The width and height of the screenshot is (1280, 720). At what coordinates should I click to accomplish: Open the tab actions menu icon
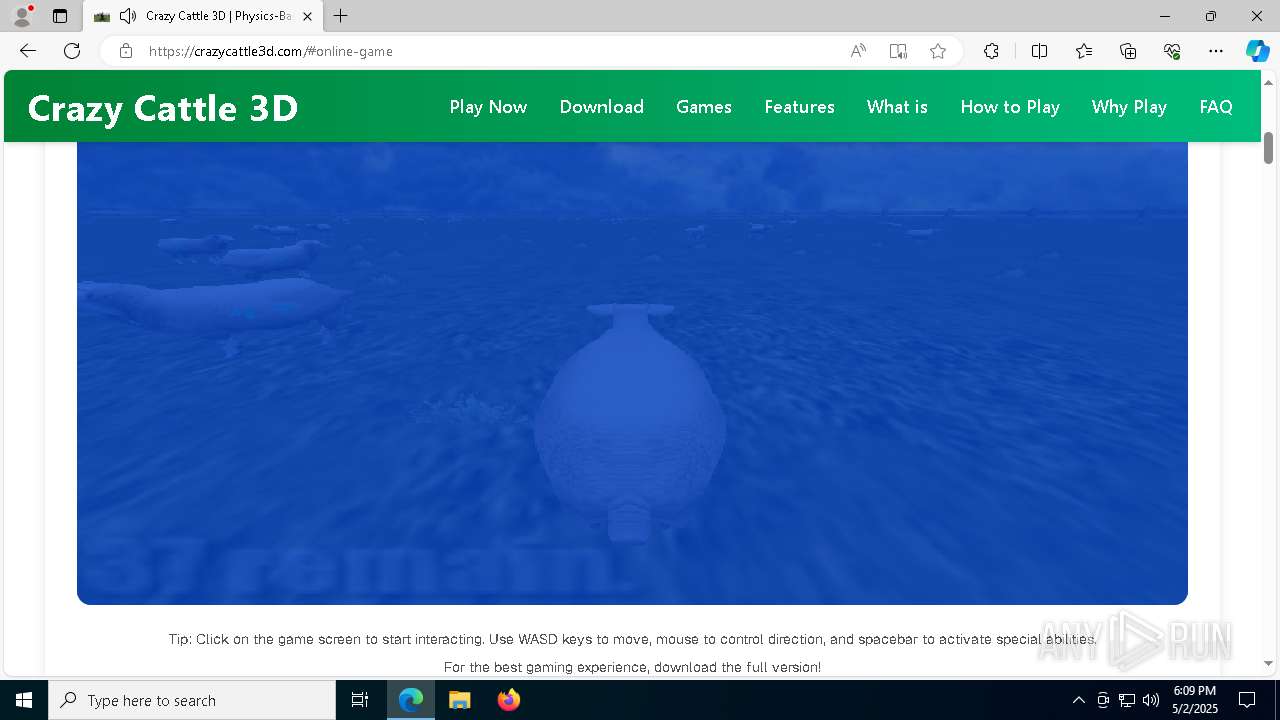[x=60, y=16]
